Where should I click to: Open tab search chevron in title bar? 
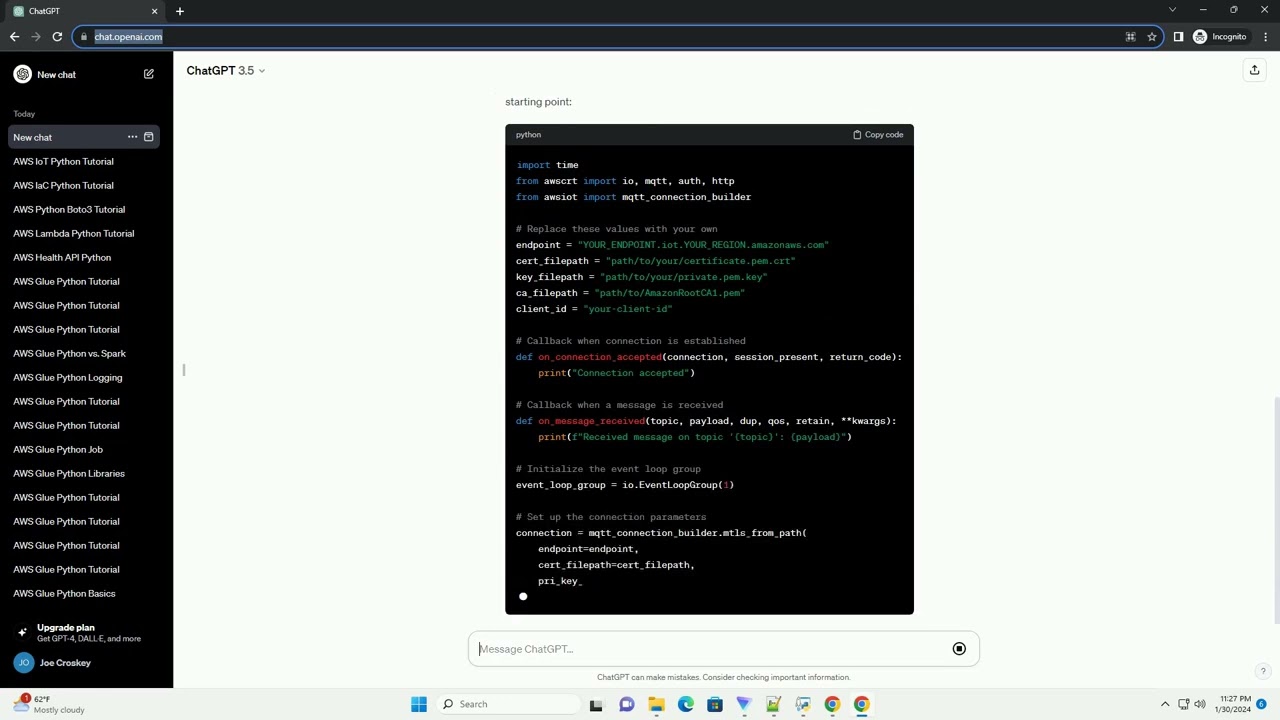(1172, 10)
